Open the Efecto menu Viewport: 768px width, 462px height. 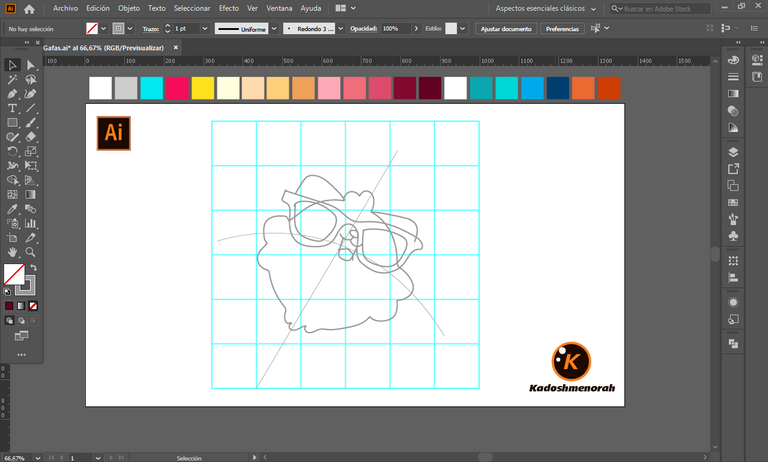click(x=229, y=8)
